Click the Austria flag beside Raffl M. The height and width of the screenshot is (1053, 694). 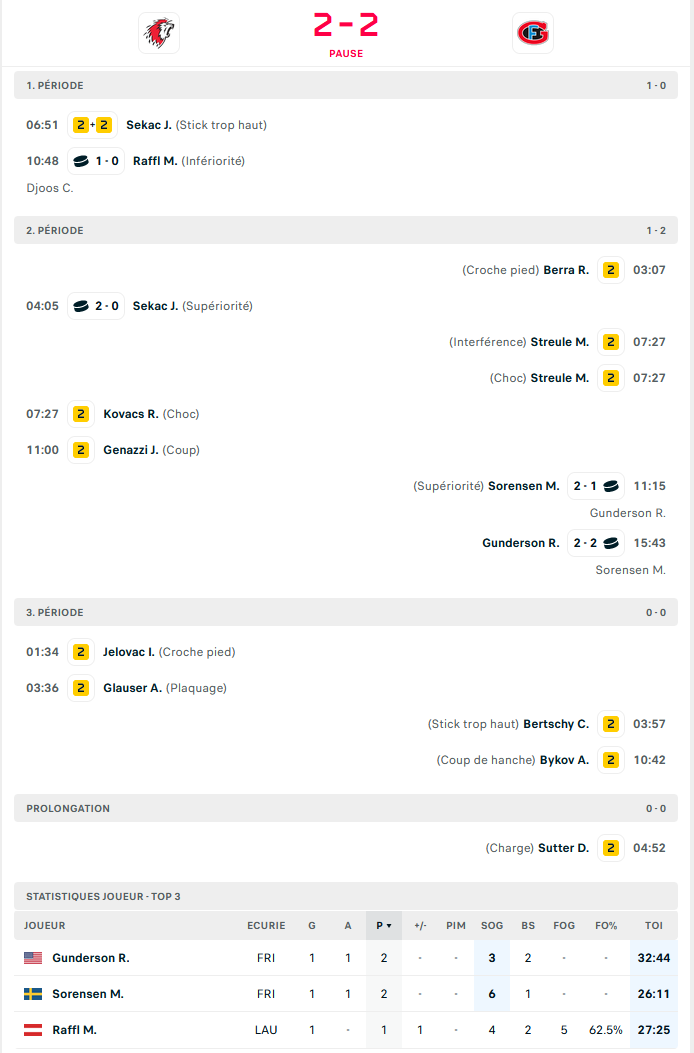[33, 1030]
